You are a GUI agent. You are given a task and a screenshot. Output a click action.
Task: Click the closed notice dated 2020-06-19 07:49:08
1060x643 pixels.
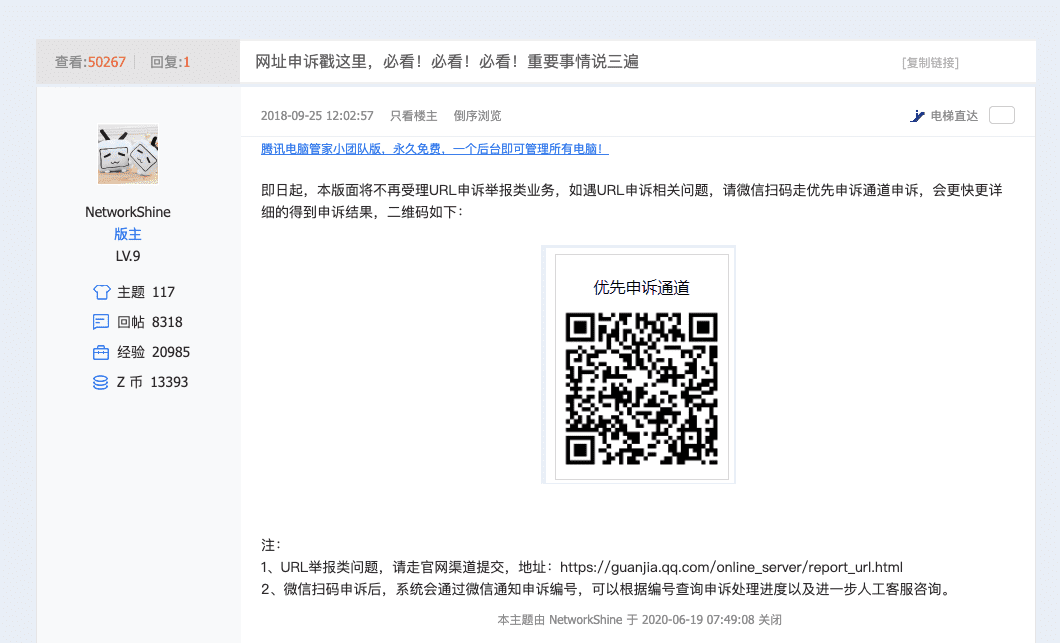pos(640,620)
